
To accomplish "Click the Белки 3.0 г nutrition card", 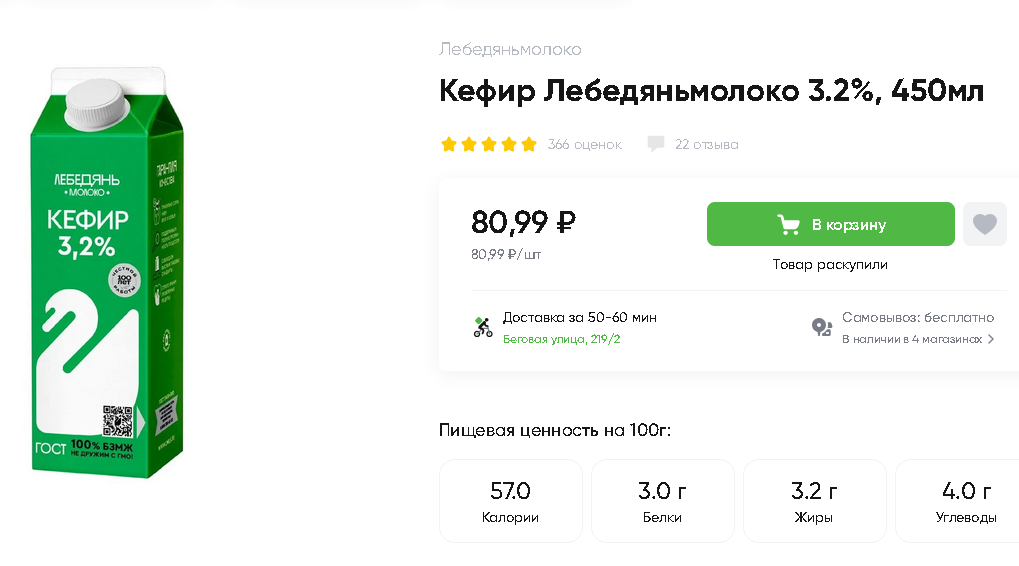I will 662,501.
